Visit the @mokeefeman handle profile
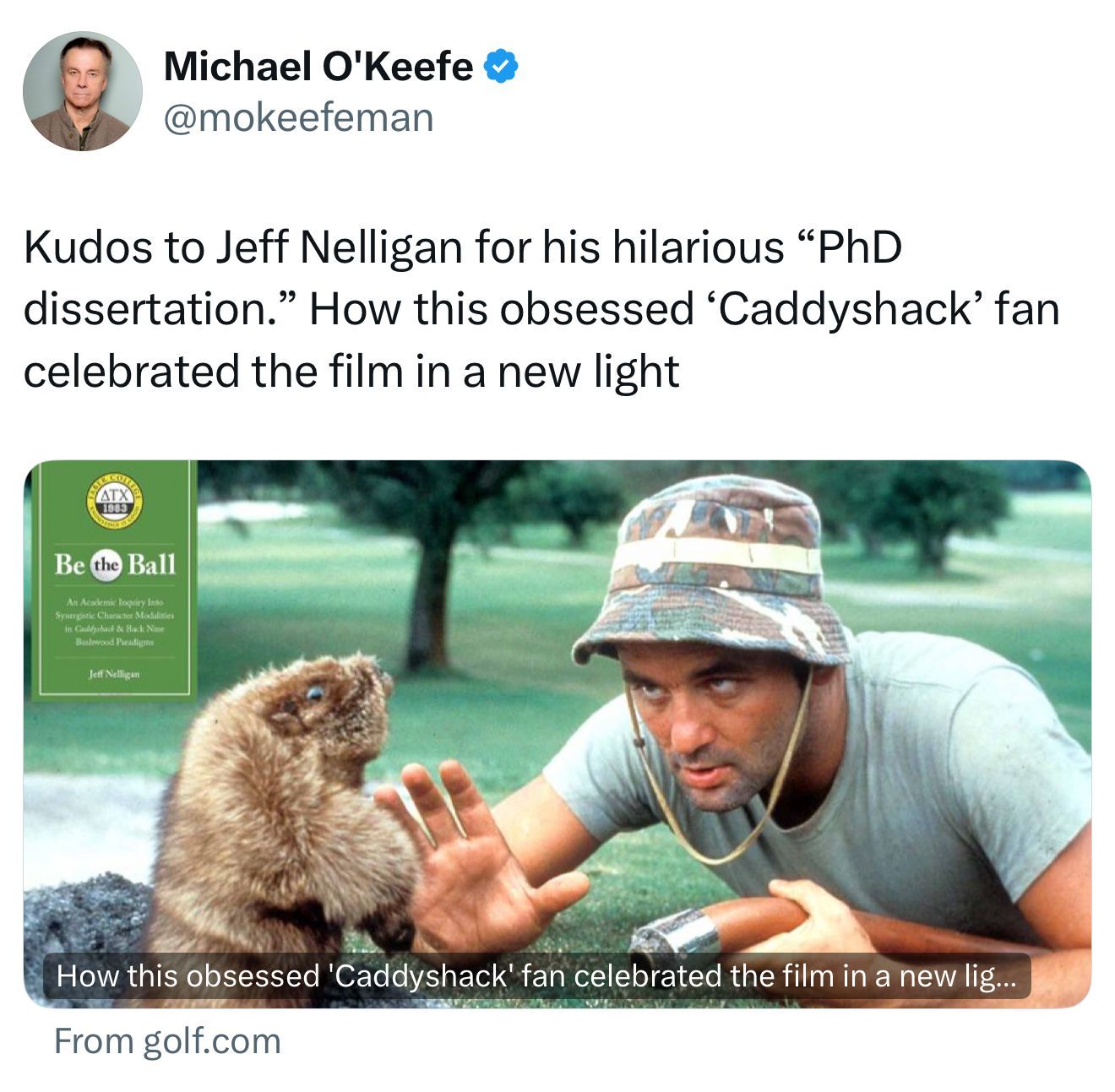1115x1092 pixels. coord(298,117)
